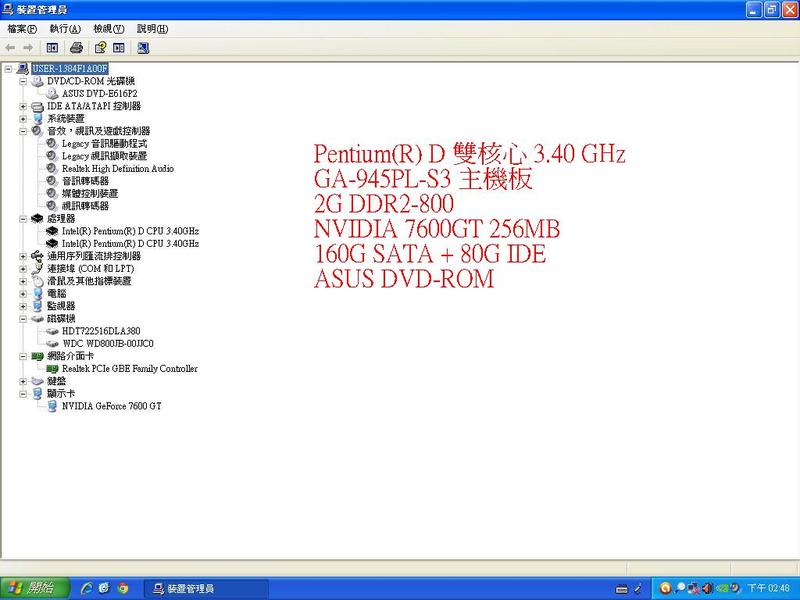800x600 pixels.
Task: Select the 音訊轉碼器 device entry
Action: pos(85,181)
